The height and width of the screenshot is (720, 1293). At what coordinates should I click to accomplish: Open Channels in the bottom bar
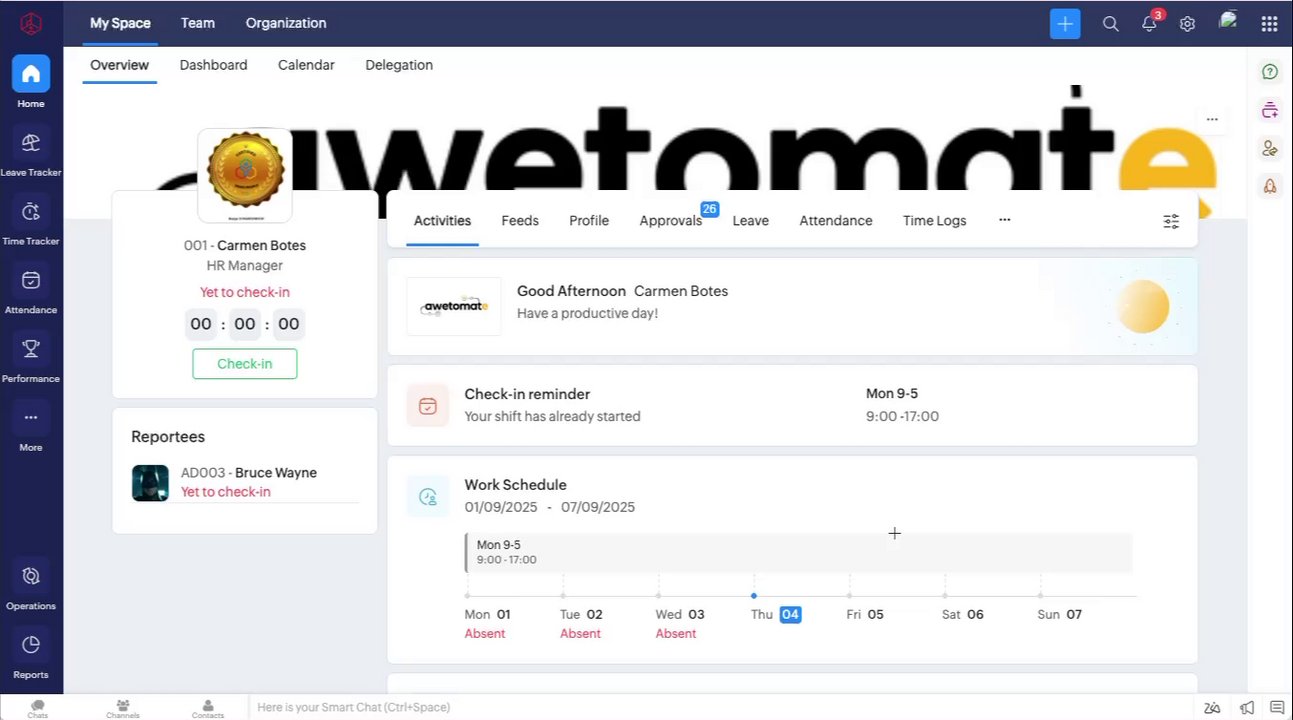pos(123,709)
